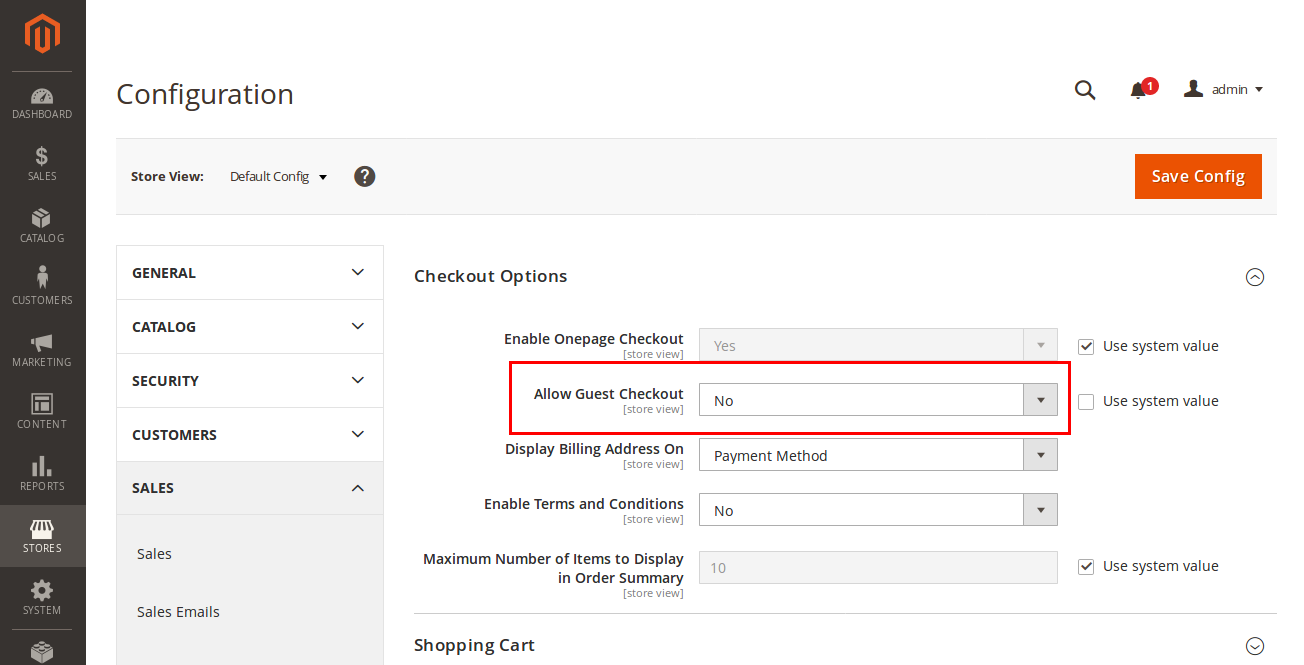Expand the Security configuration section
Image resolution: width=1304 pixels, height=665 pixels.
(249, 380)
